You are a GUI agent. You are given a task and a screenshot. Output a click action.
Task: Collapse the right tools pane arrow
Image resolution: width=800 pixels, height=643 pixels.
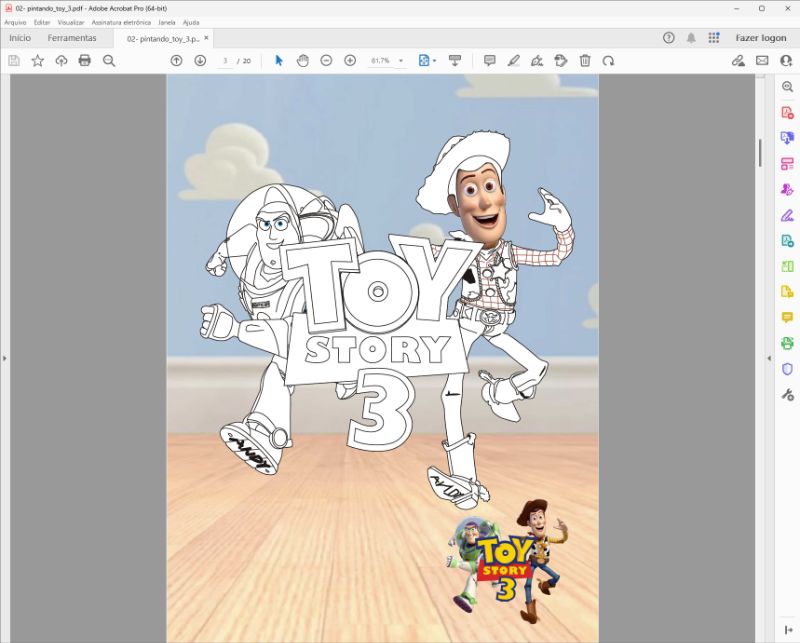coord(769,358)
